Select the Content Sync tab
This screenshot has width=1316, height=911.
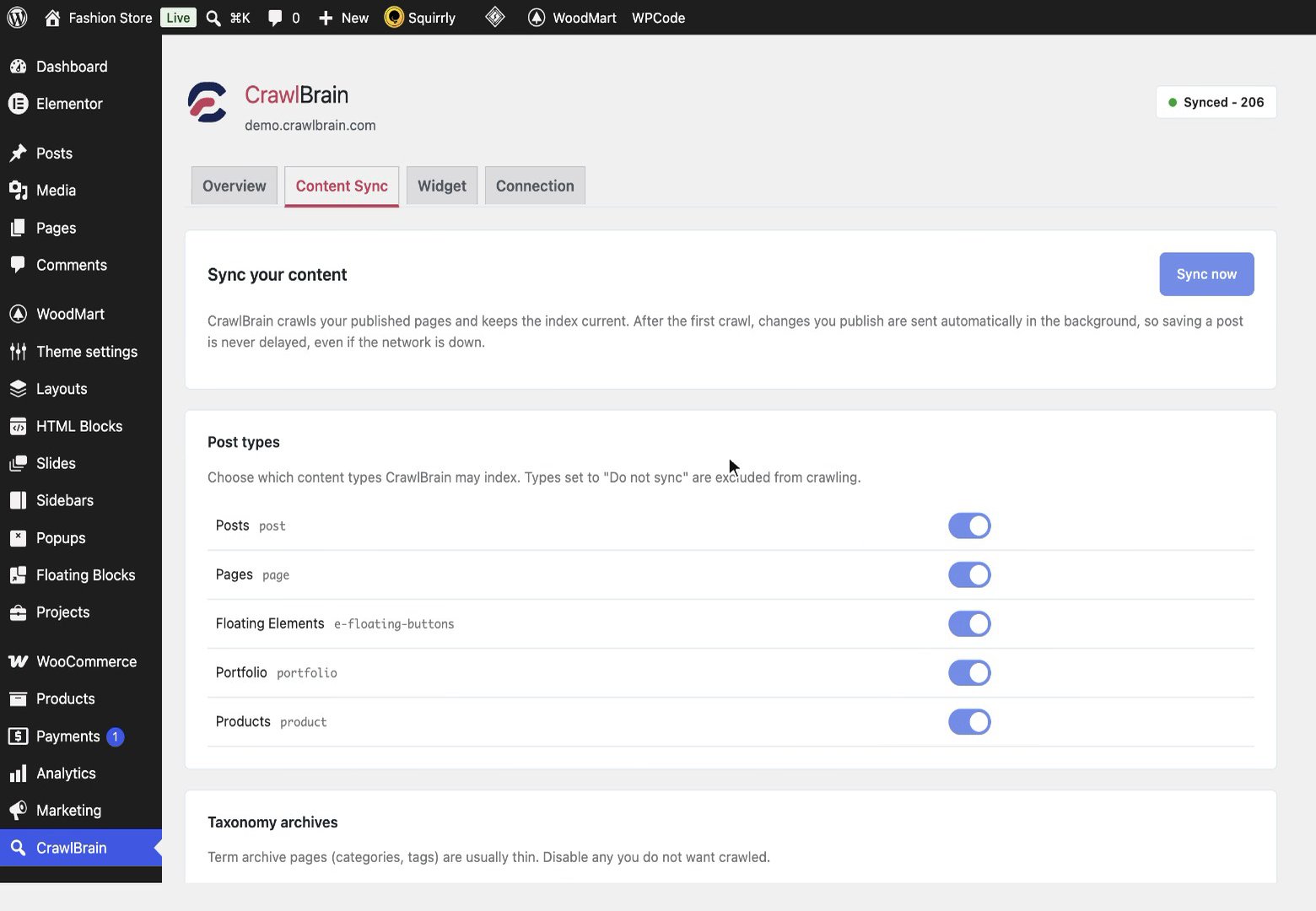342,186
